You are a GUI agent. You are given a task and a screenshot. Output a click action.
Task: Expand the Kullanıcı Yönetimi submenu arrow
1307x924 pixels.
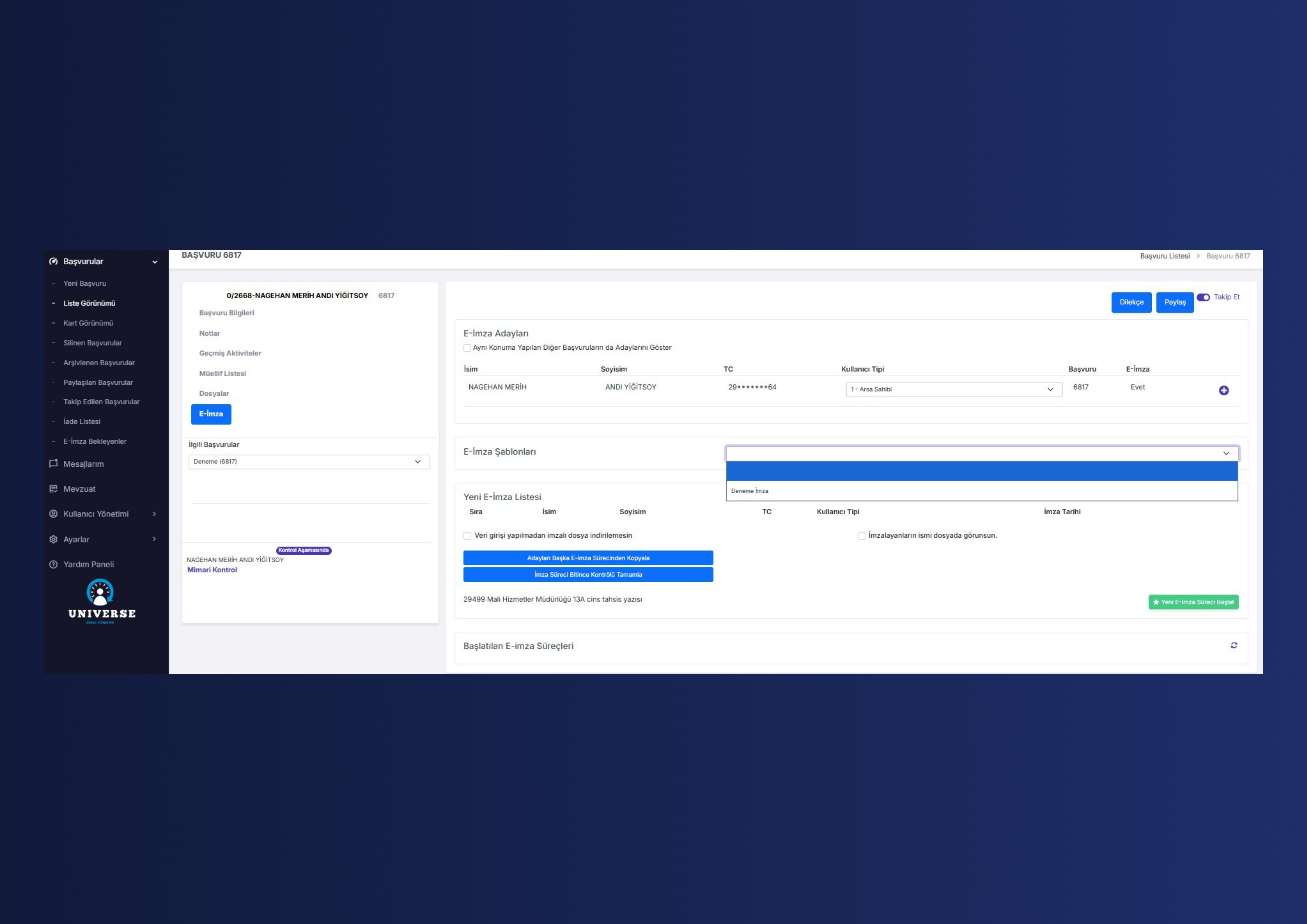[x=154, y=514]
